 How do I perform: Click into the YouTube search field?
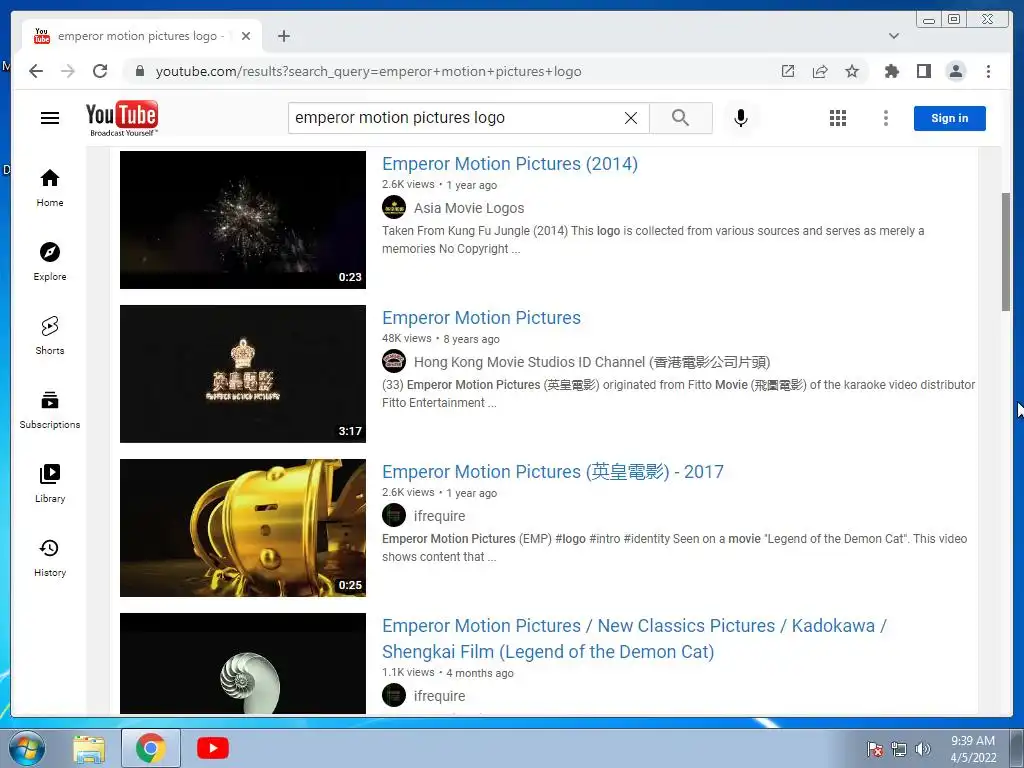tap(457, 118)
